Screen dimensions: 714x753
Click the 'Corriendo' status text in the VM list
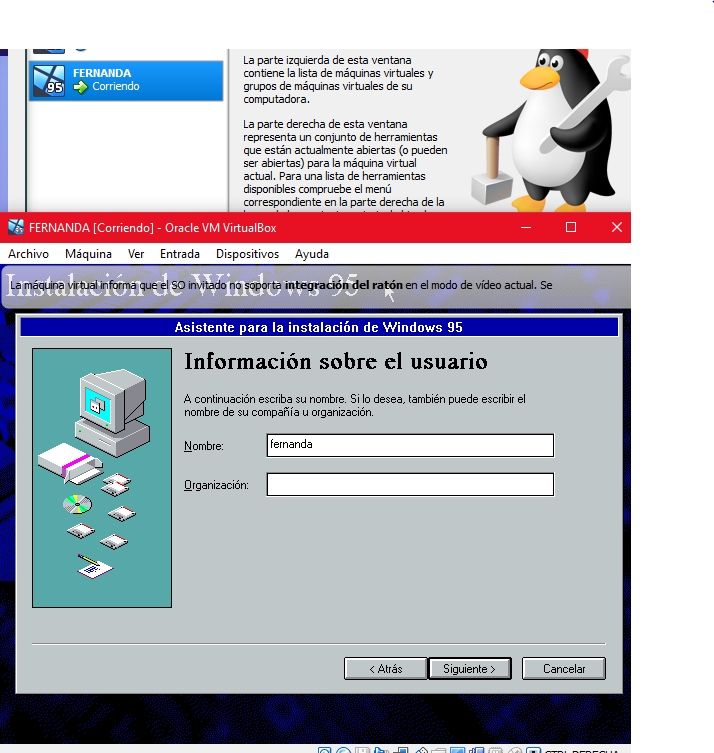coord(116,86)
